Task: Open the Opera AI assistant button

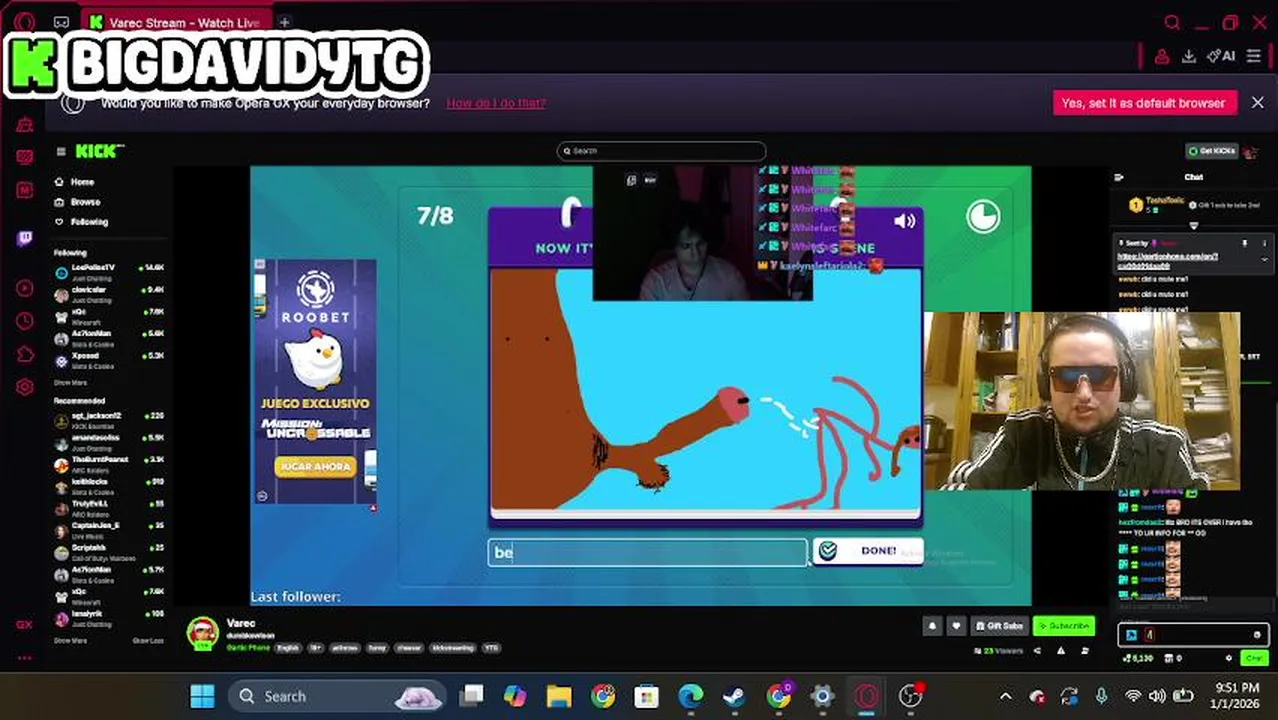Action: tap(1221, 57)
